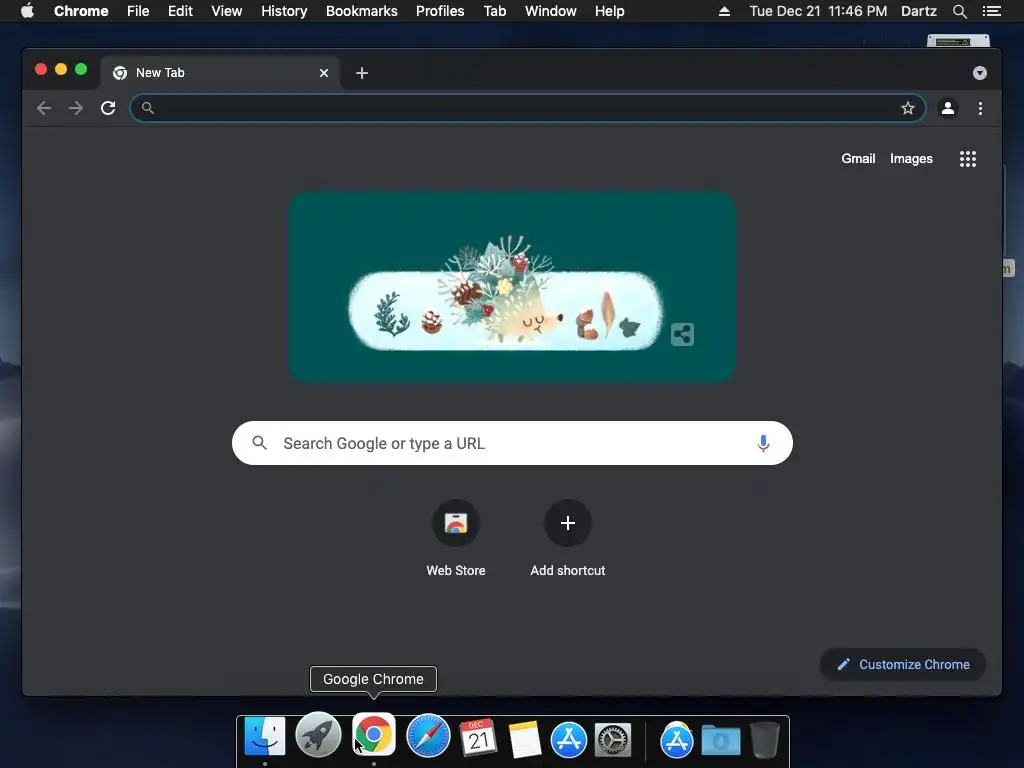This screenshot has height=768, width=1024.
Task: Open the Profiles menu
Action: click(x=440, y=11)
